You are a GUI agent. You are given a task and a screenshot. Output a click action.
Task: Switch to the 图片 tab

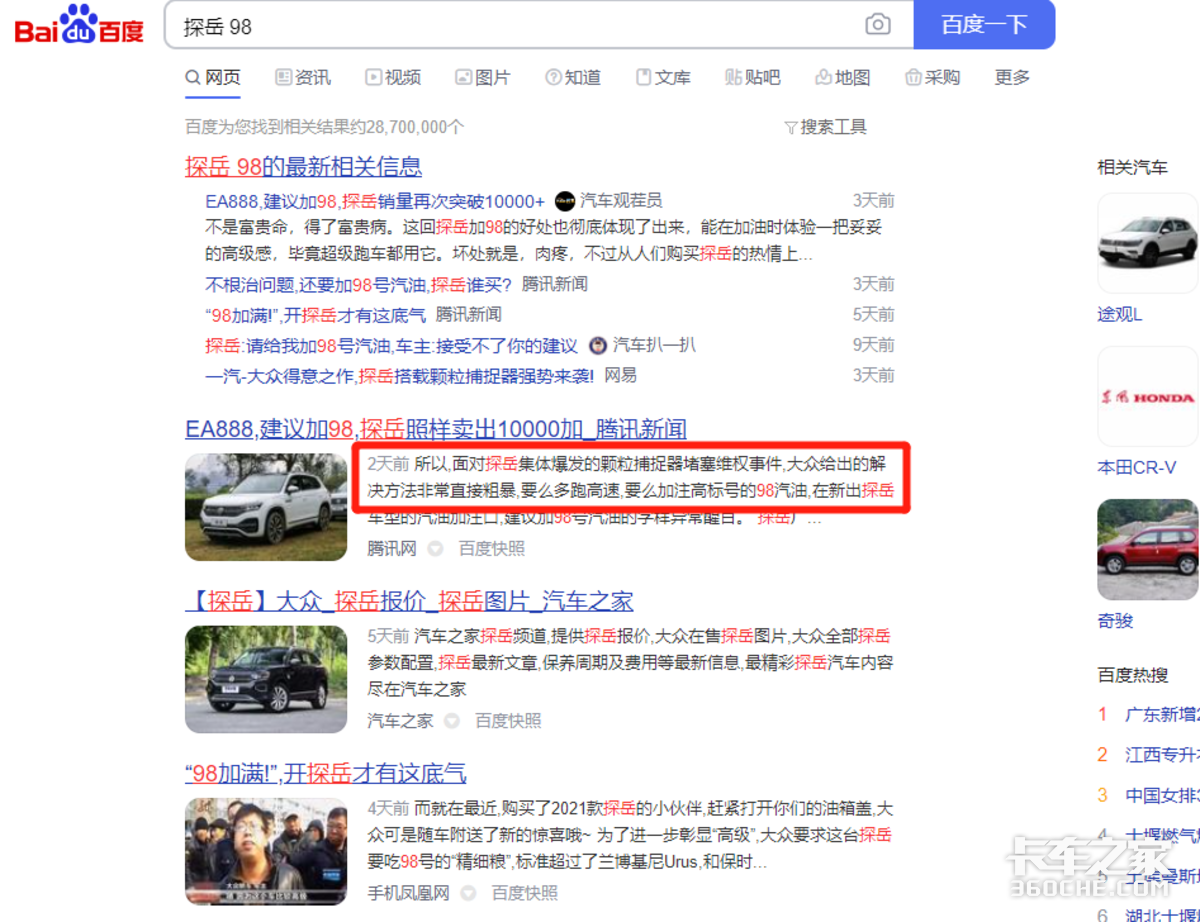click(483, 76)
